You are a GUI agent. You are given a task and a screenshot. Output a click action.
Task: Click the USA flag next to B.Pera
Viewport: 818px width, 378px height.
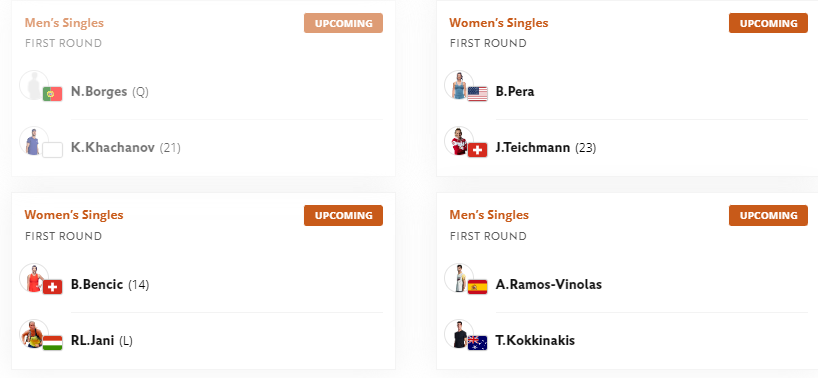[x=477, y=94]
